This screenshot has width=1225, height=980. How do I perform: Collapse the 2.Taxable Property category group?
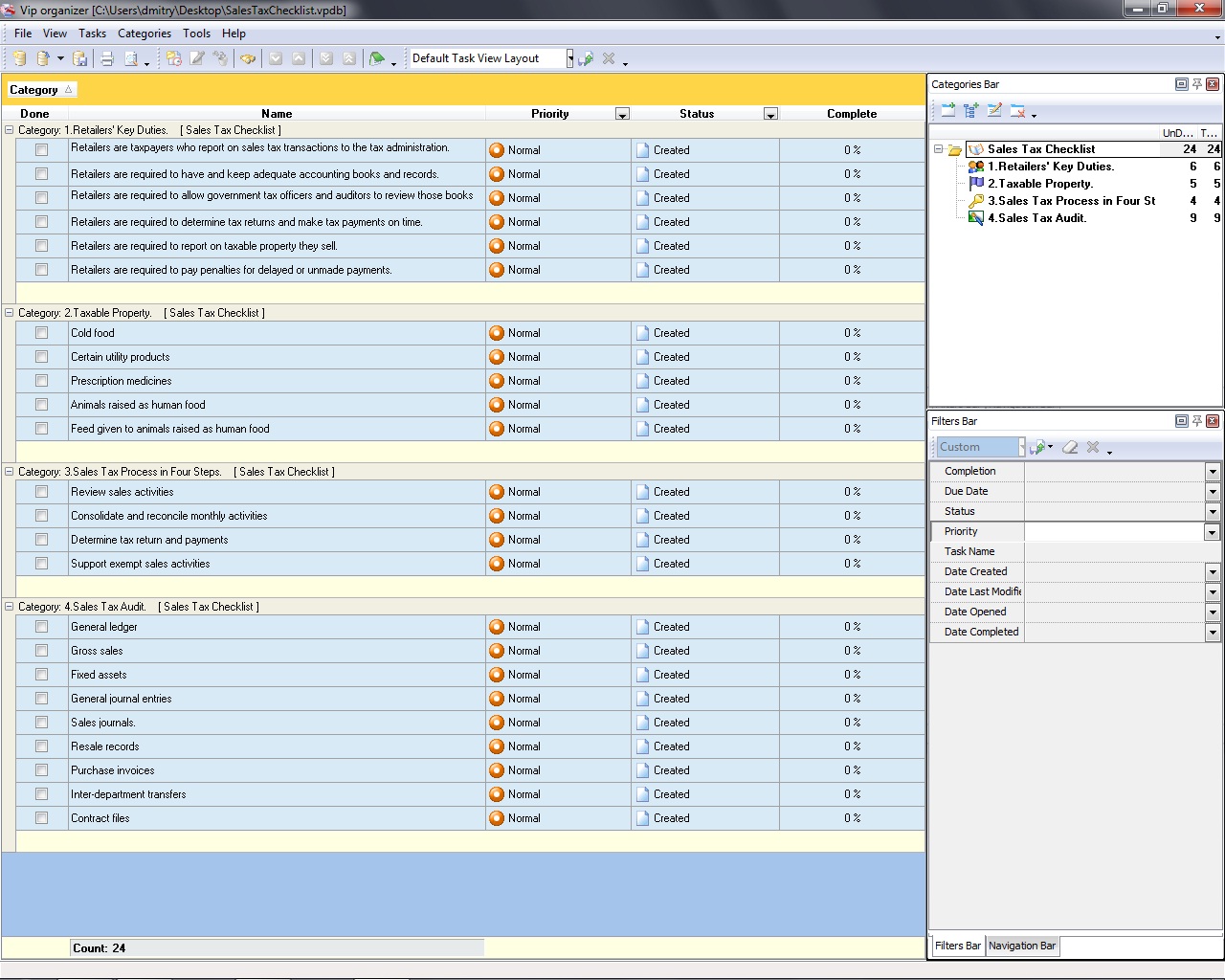(x=10, y=313)
